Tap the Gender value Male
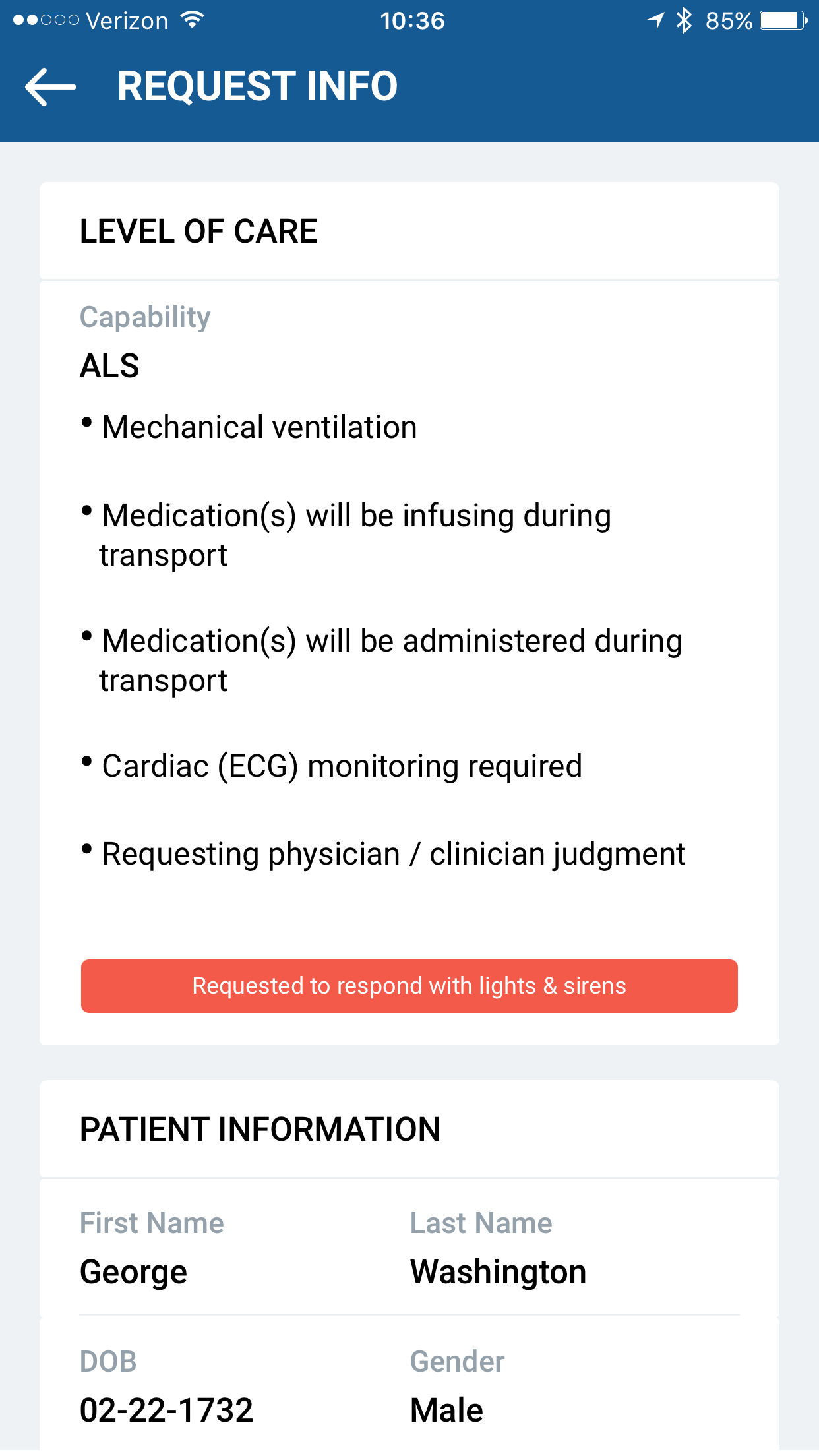Viewport: 819px width, 1456px height. [446, 1410]
